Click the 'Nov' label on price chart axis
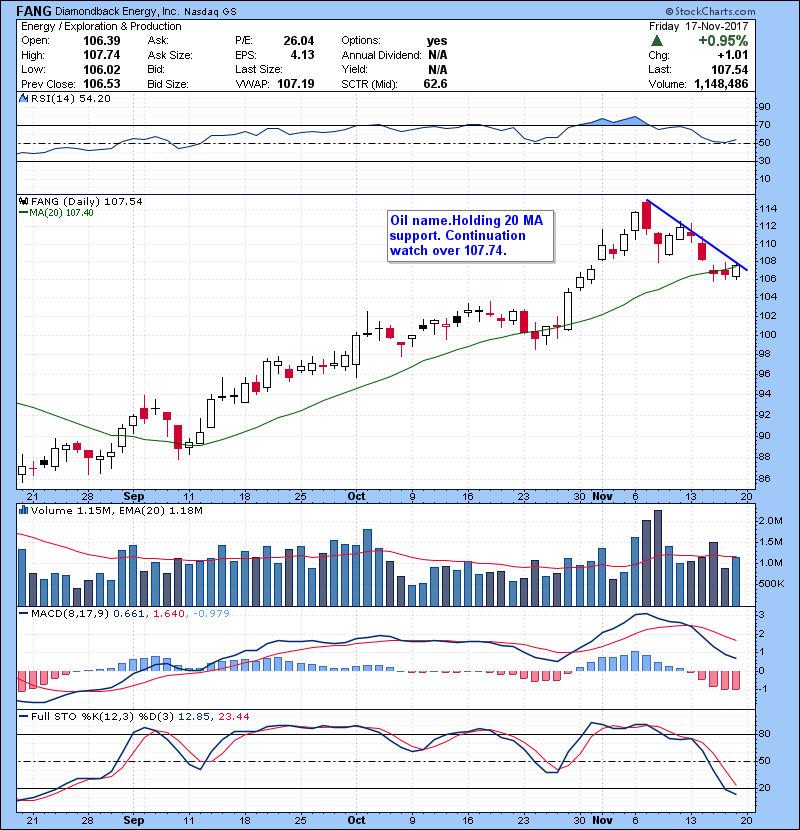The image size is (800, 830). pyautogui.click(x=603, y=497)
